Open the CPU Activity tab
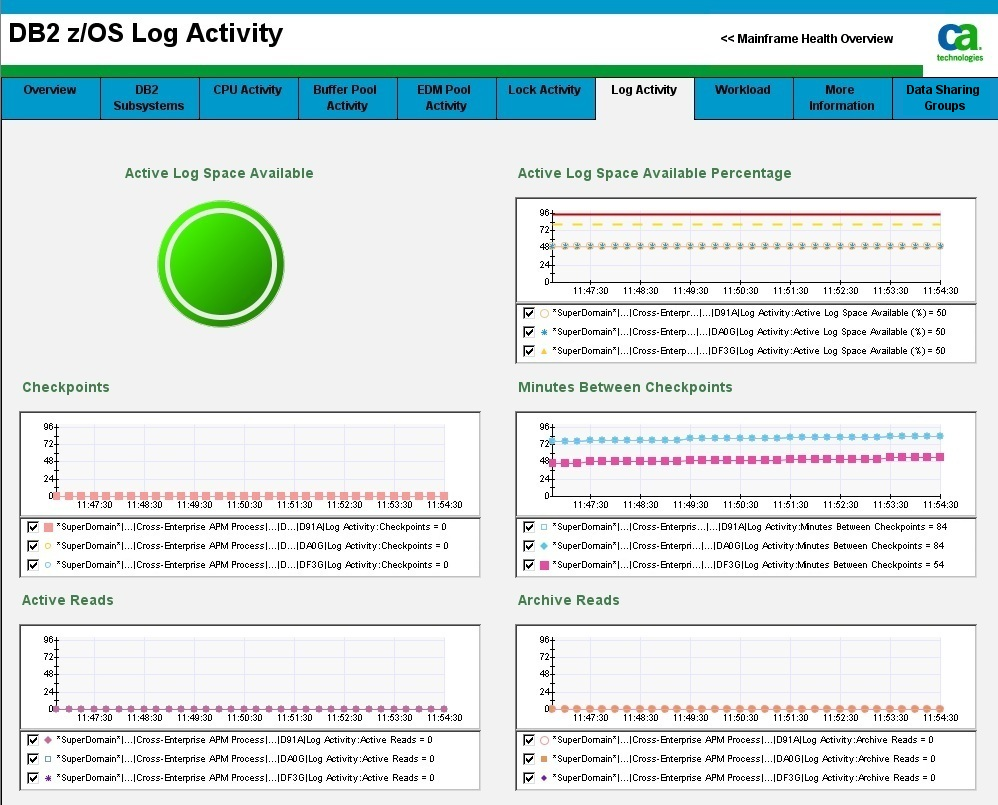998x805 pixels. pos(248,98)
